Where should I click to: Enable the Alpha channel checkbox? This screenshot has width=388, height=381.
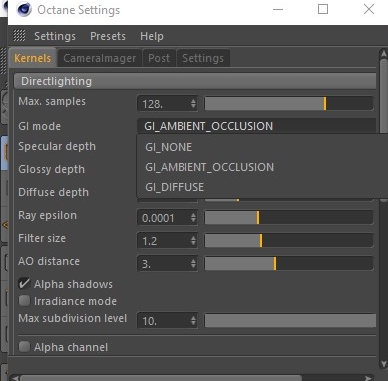[24, 347]
